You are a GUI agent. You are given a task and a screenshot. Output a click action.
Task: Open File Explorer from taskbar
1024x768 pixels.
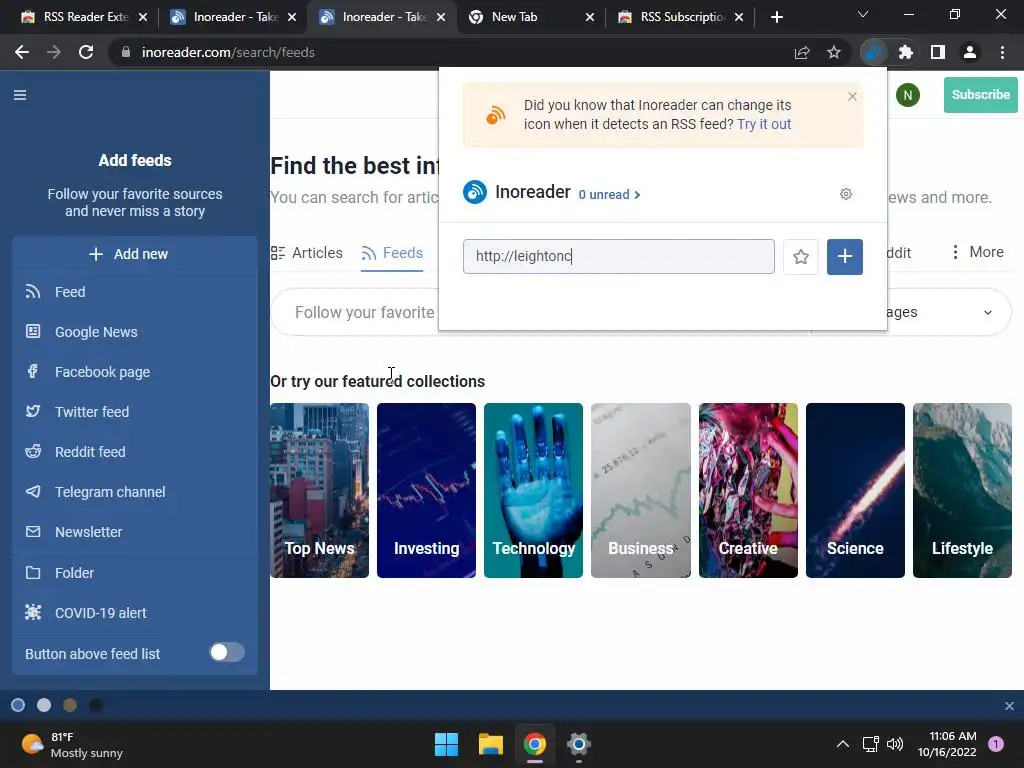(490, 744)
